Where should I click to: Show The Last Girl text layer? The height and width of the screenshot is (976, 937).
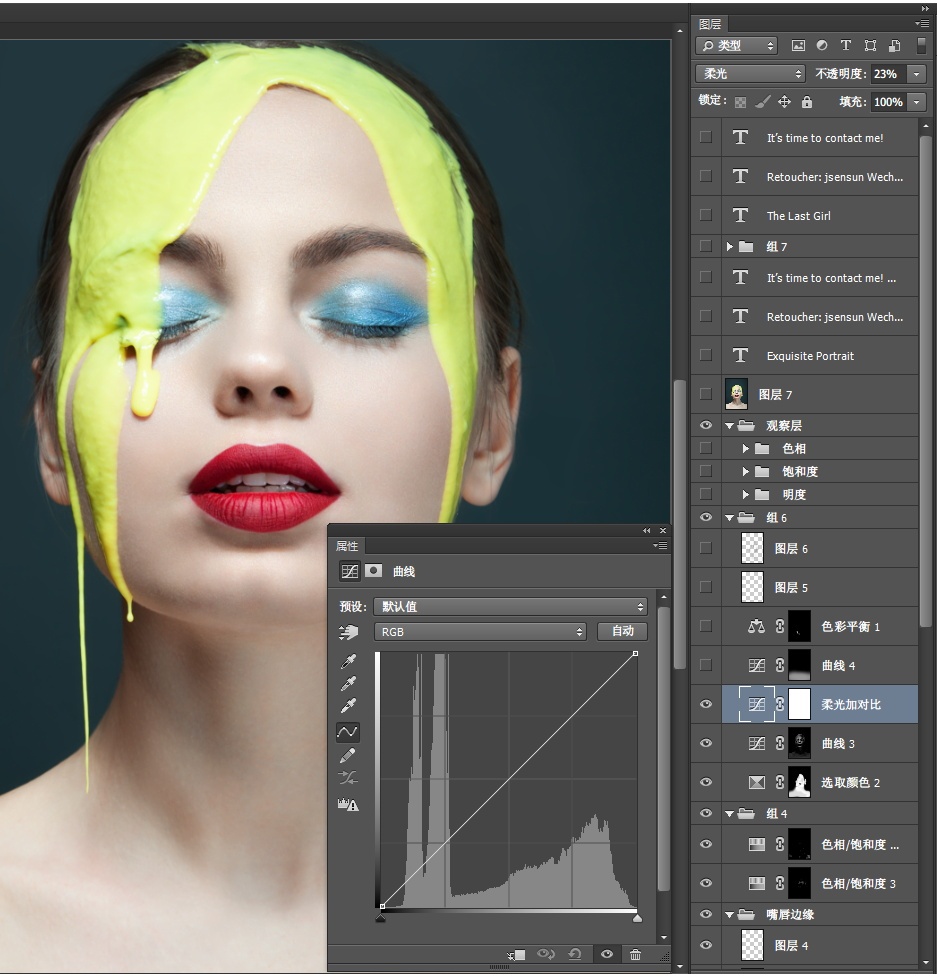pos(705,215)
